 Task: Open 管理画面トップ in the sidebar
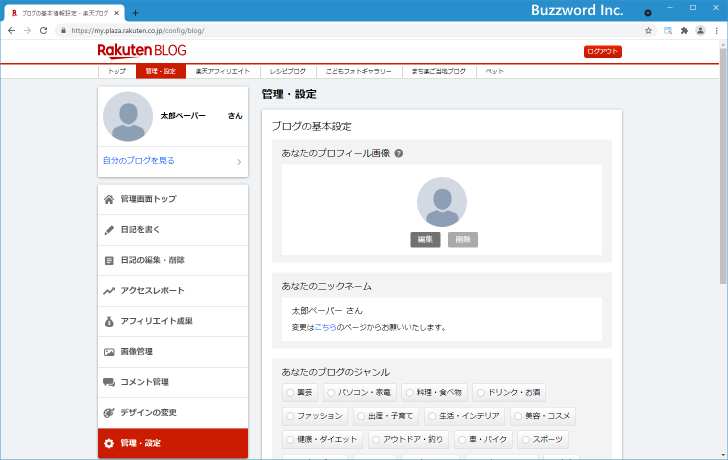(173, 200)
